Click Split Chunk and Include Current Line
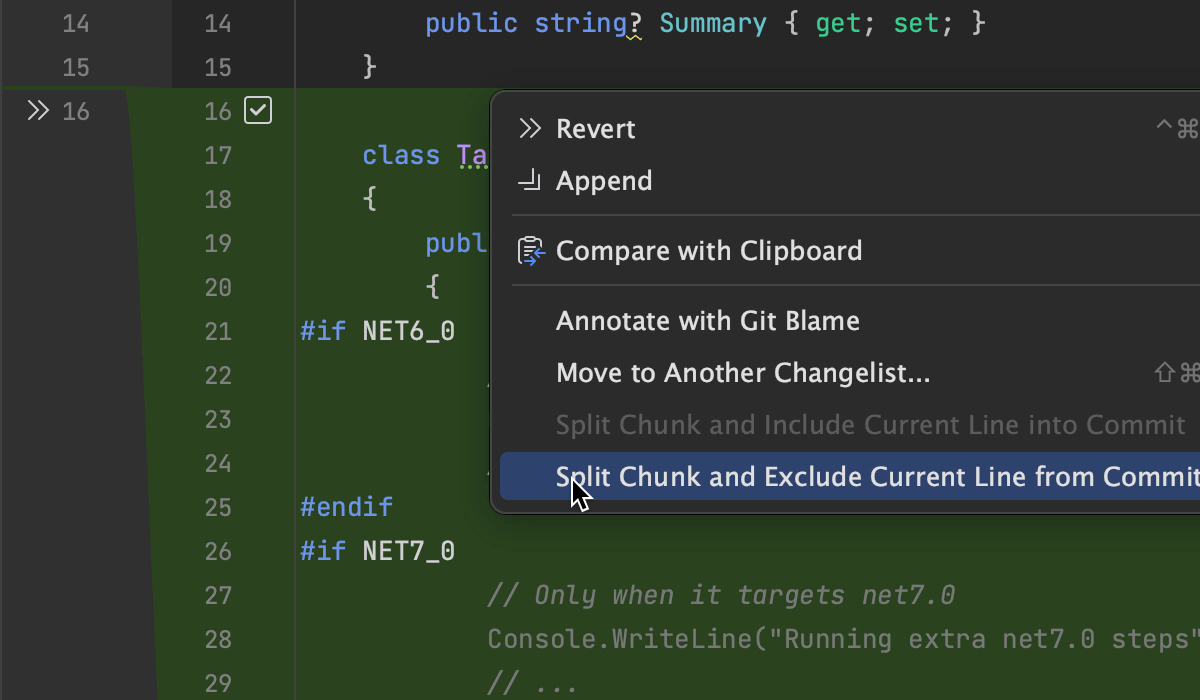1200x700 pixels. [870, 425]
